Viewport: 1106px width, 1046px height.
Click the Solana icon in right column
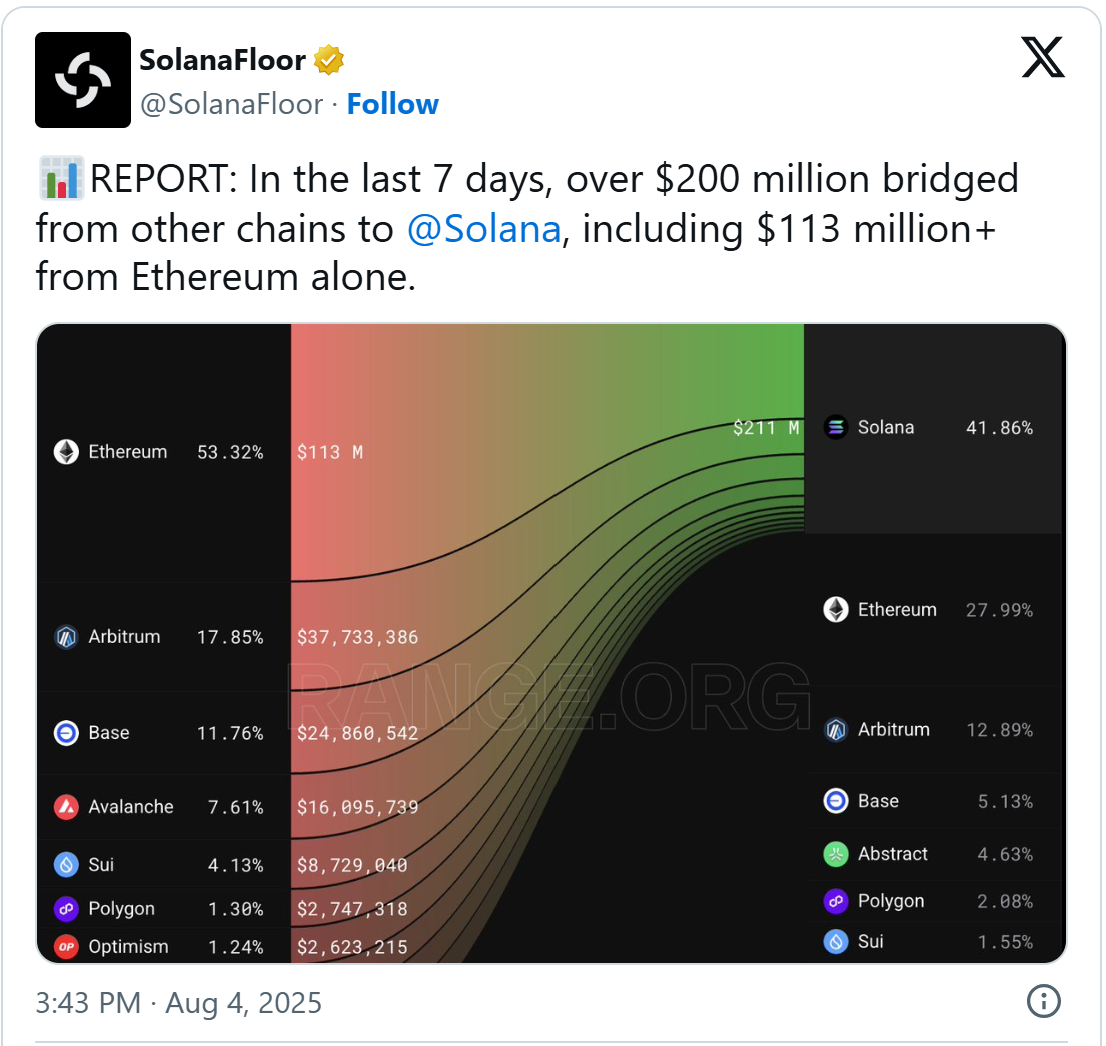click(x=836, y=428)
